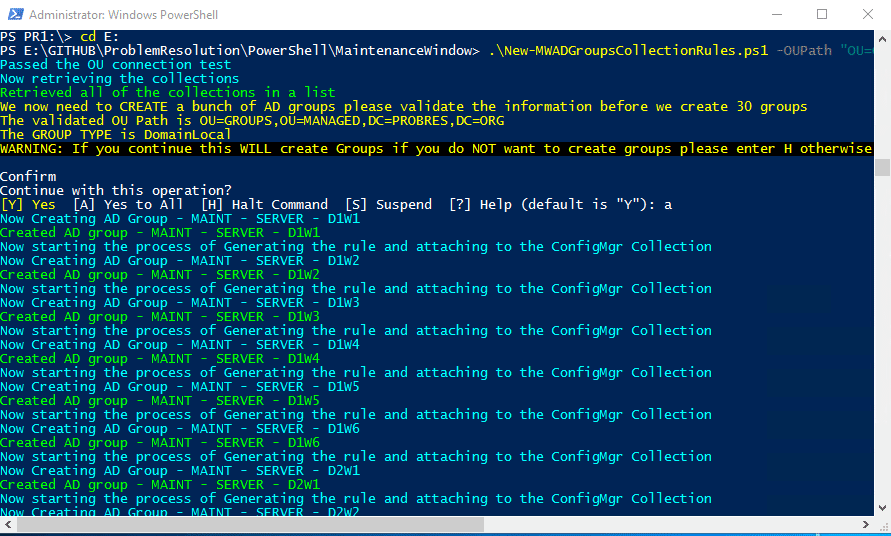Click the vertical scrollbar up arrow
The image size is (891, 536).
882,39
